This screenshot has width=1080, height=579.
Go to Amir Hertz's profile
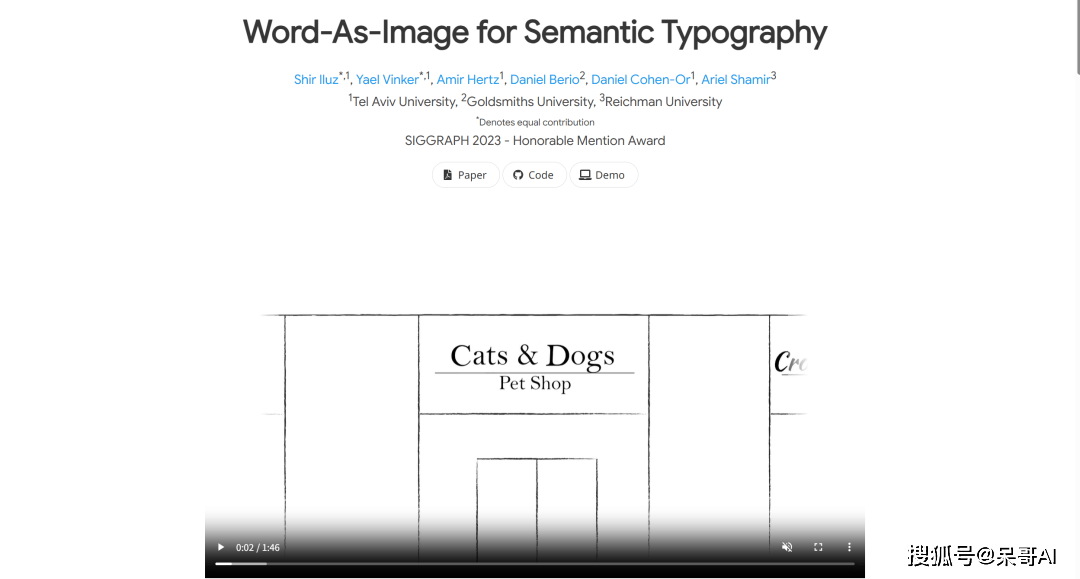[x=467, y=80]
